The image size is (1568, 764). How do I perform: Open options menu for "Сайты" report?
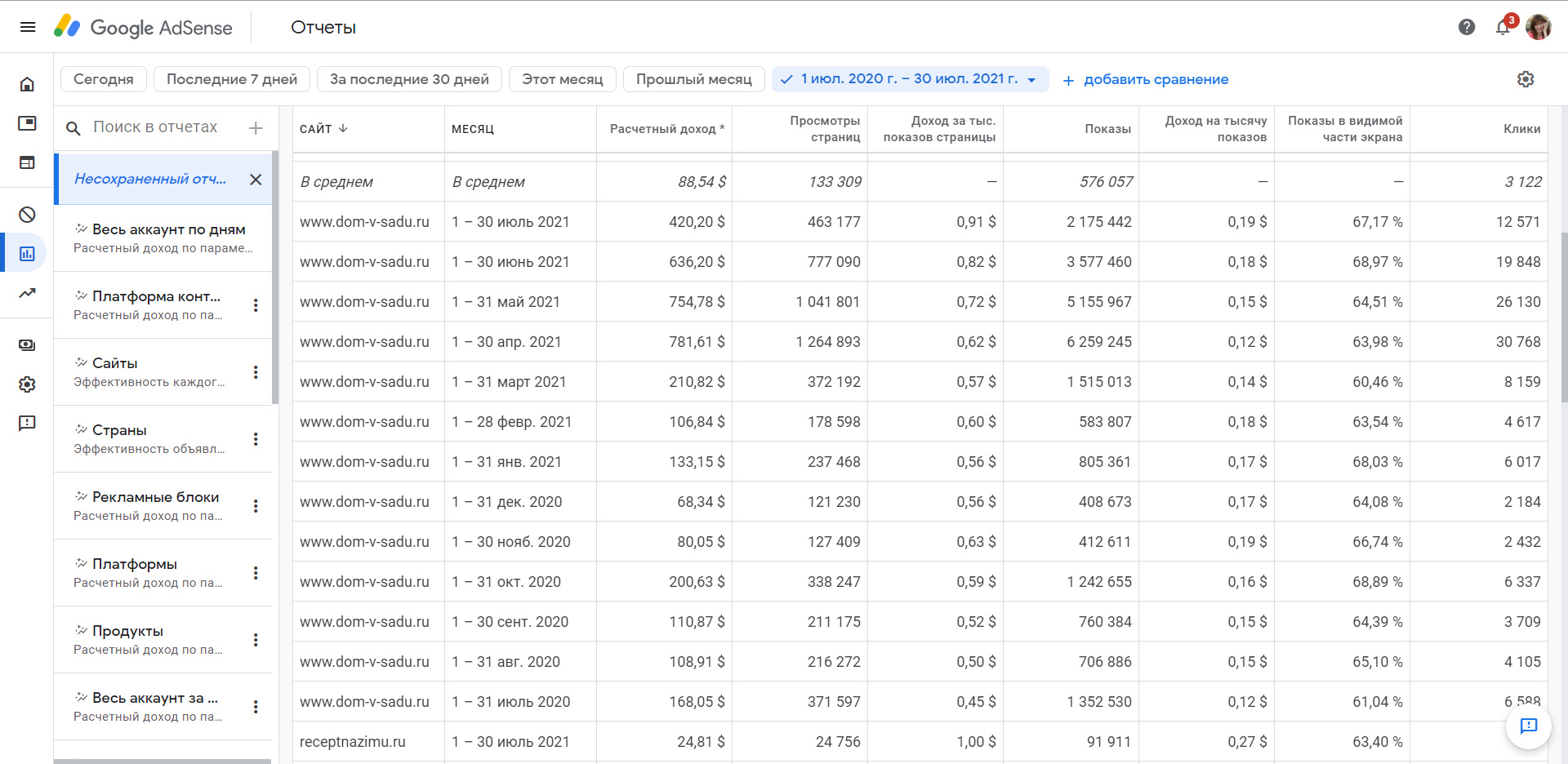256,372
